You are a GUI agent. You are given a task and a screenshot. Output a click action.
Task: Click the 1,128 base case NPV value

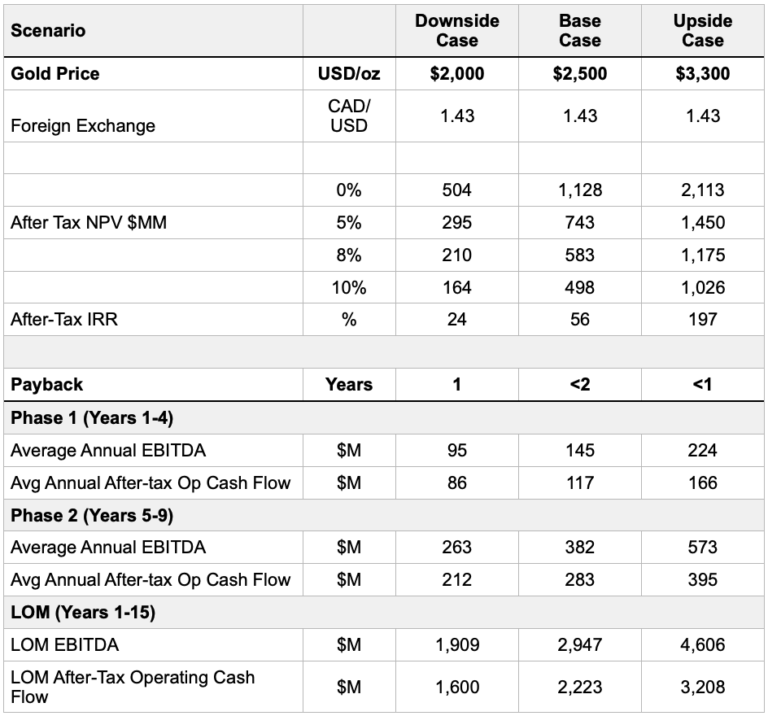click(580, 190)
